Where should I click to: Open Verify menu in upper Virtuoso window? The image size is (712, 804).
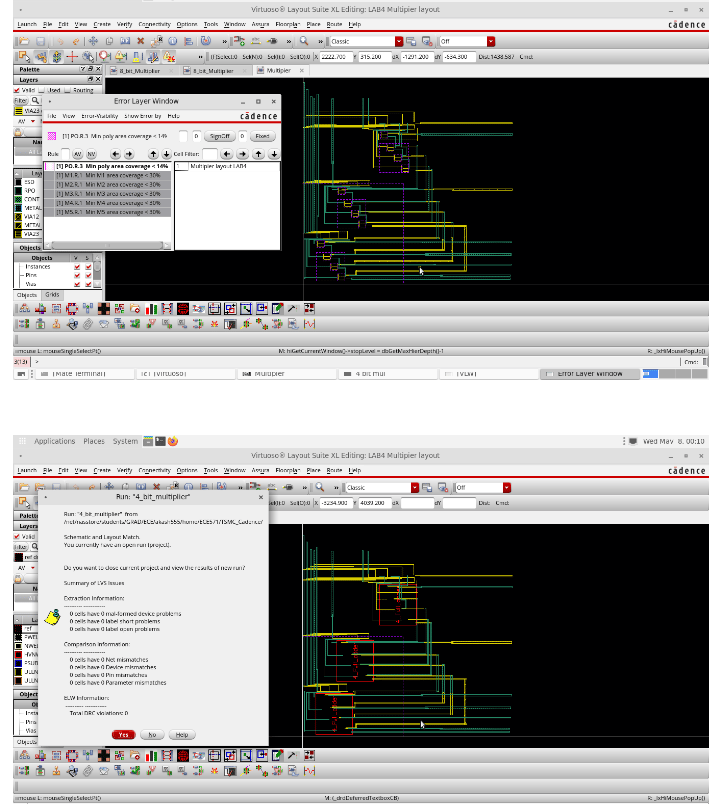(125, 24)
